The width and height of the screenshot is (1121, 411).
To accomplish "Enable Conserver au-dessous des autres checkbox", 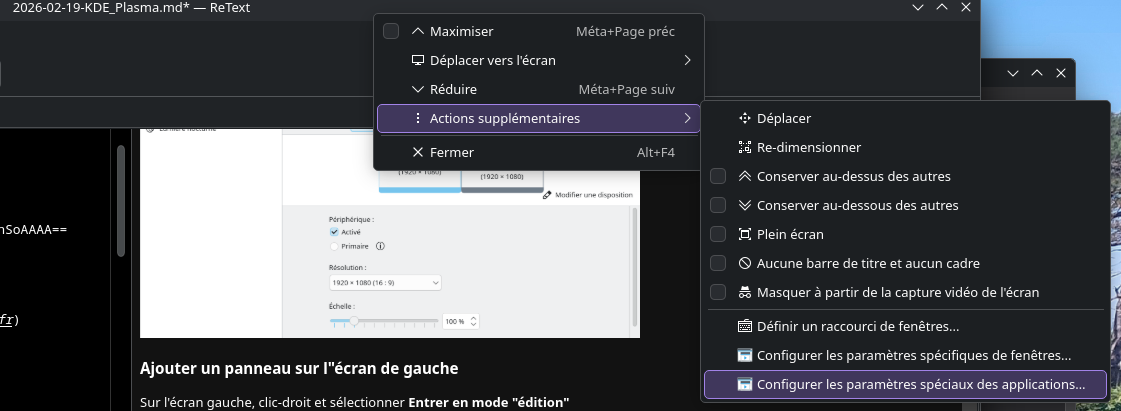I will pyautogui.click(x=717, y=205).
